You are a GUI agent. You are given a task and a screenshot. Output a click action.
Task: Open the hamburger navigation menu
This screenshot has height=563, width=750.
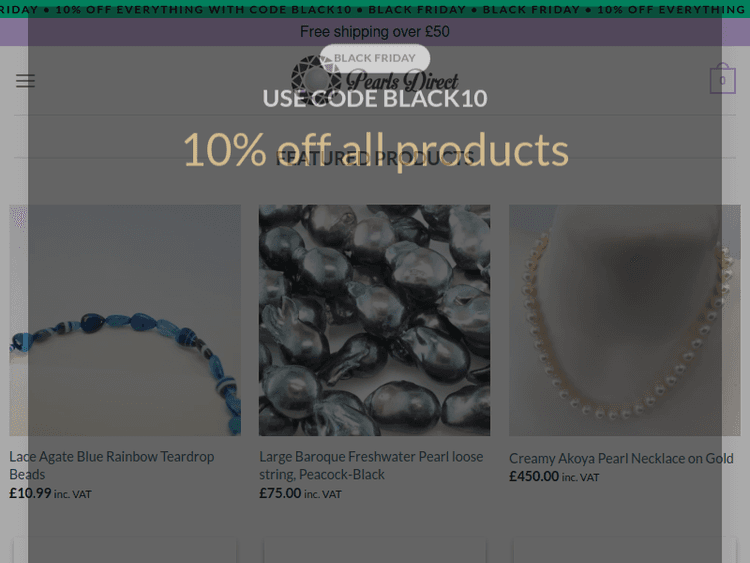25,81
